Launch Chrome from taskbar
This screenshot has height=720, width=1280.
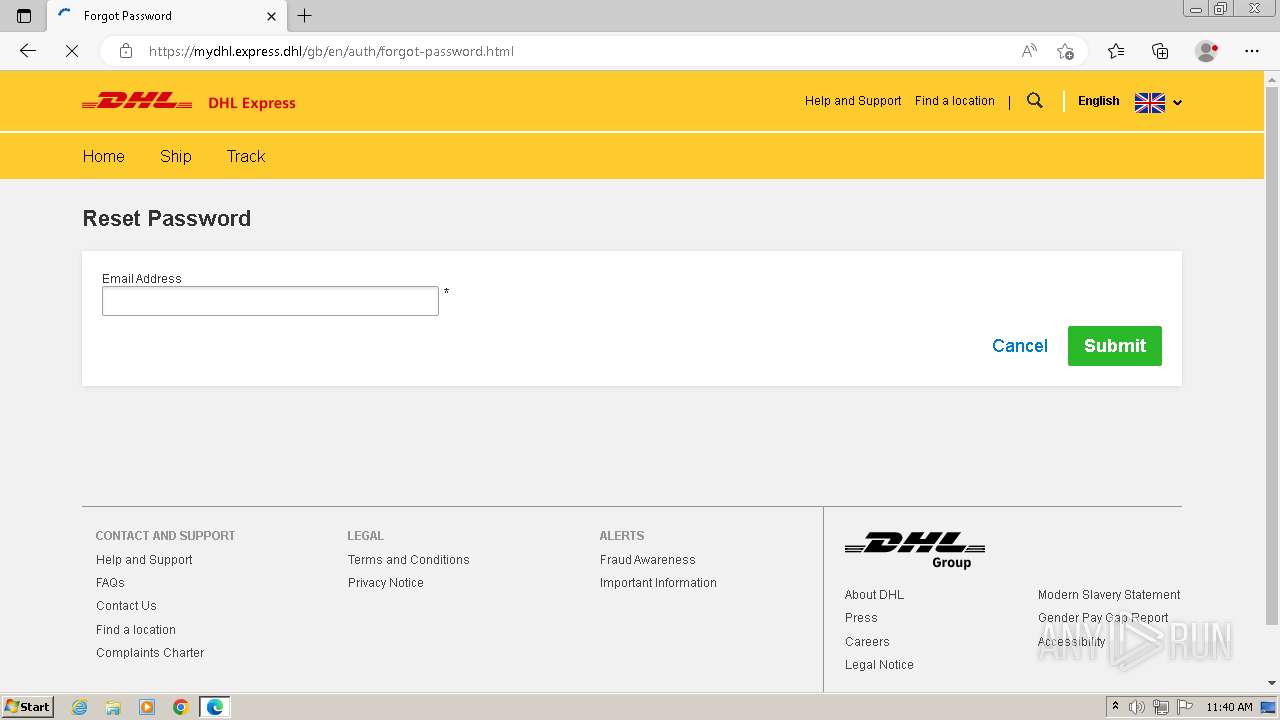coord(181,707)
